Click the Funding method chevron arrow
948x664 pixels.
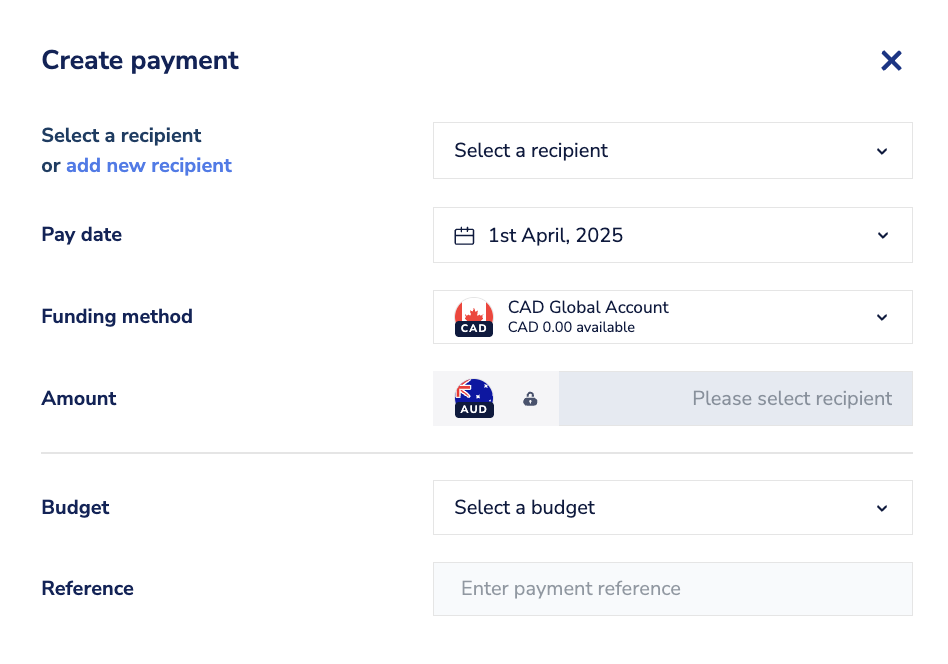click(x=882, y=317)
